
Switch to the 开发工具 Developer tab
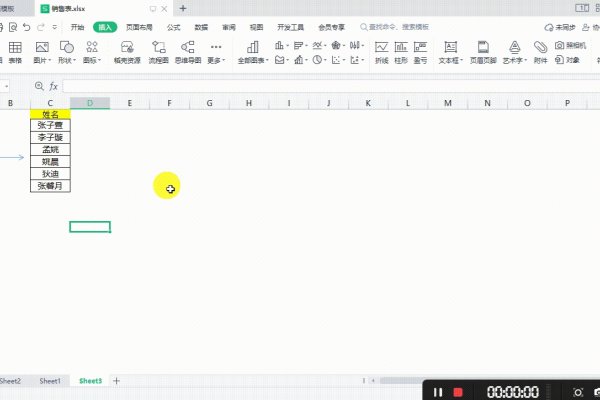click(290, 27)
